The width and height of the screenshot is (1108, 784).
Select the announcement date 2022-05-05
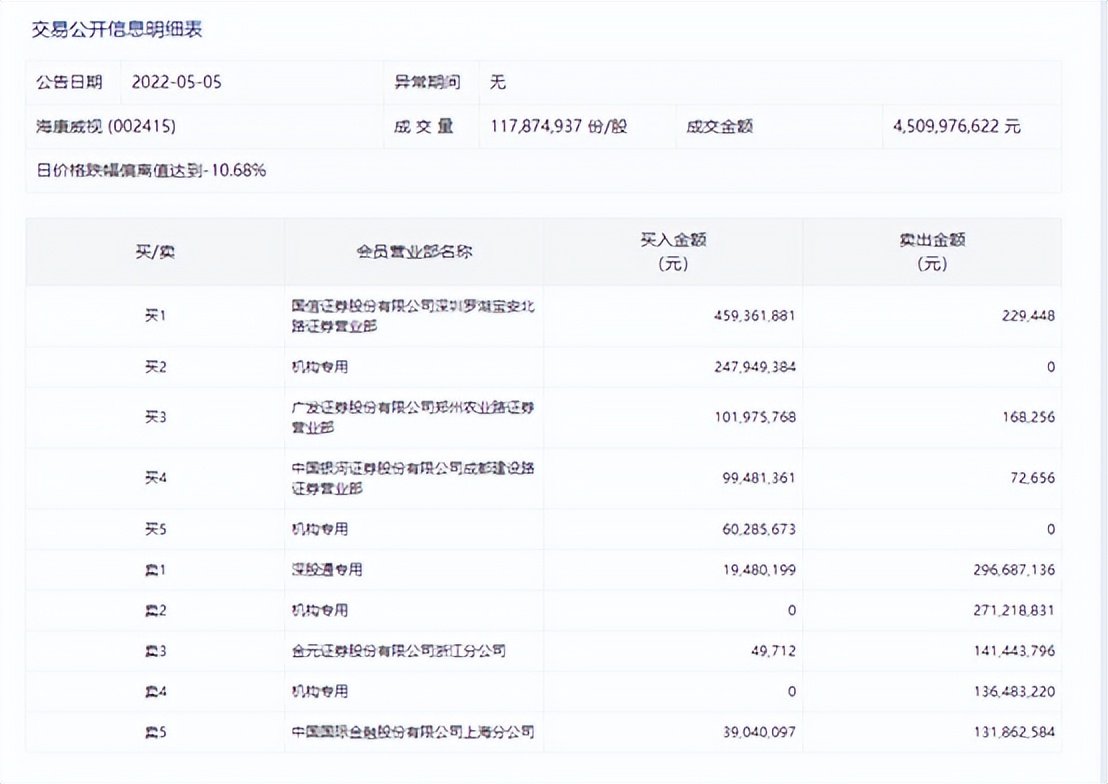[x=177, y=83]
